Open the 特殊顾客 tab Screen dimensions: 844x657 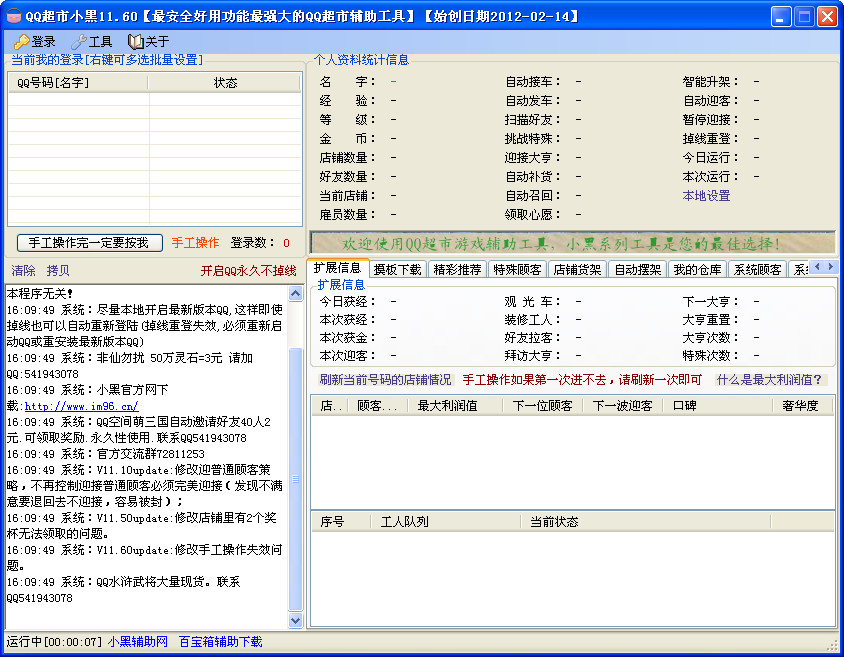(x=517, y=269)
